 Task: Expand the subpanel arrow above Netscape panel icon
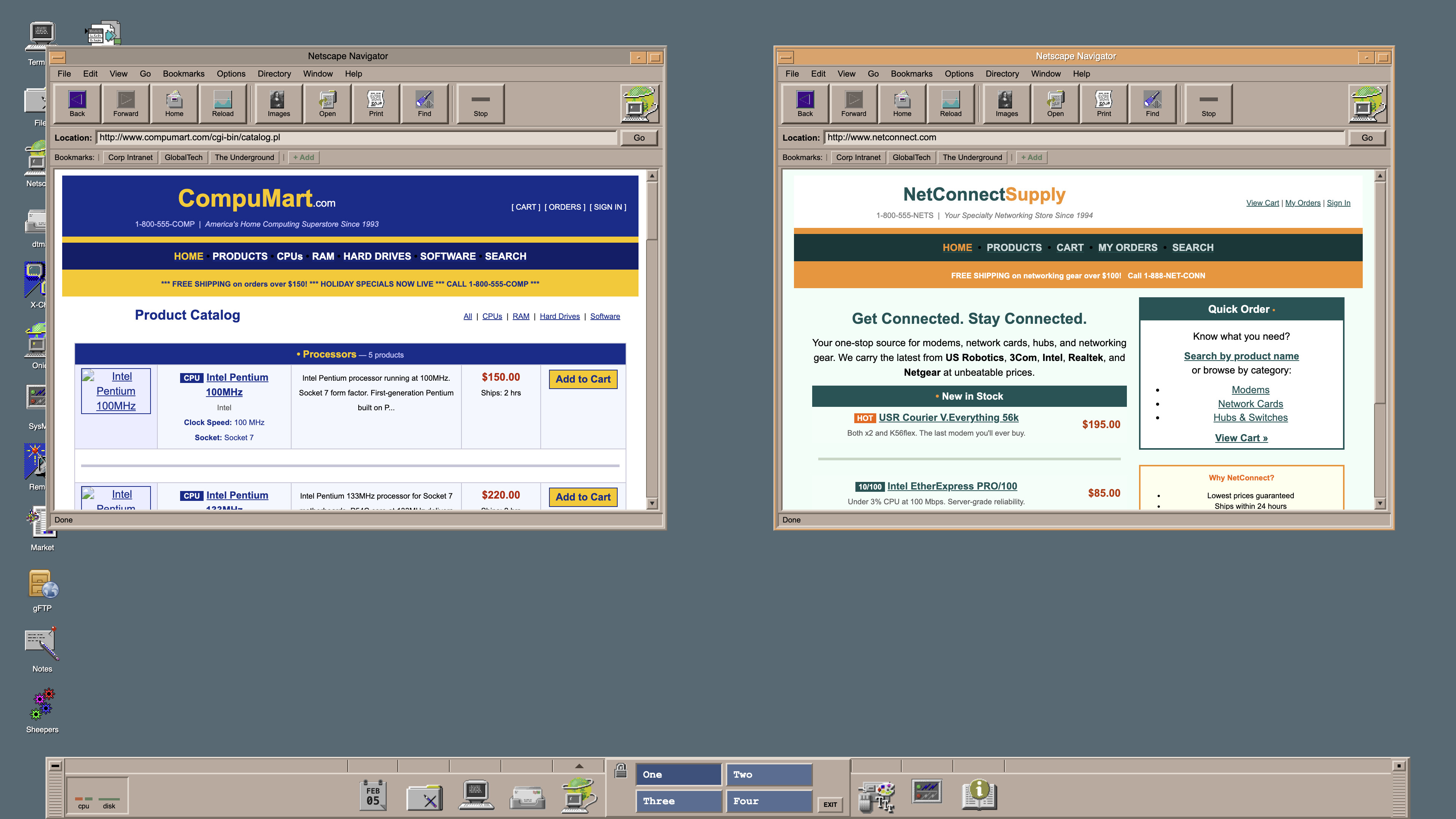[579, 766]
